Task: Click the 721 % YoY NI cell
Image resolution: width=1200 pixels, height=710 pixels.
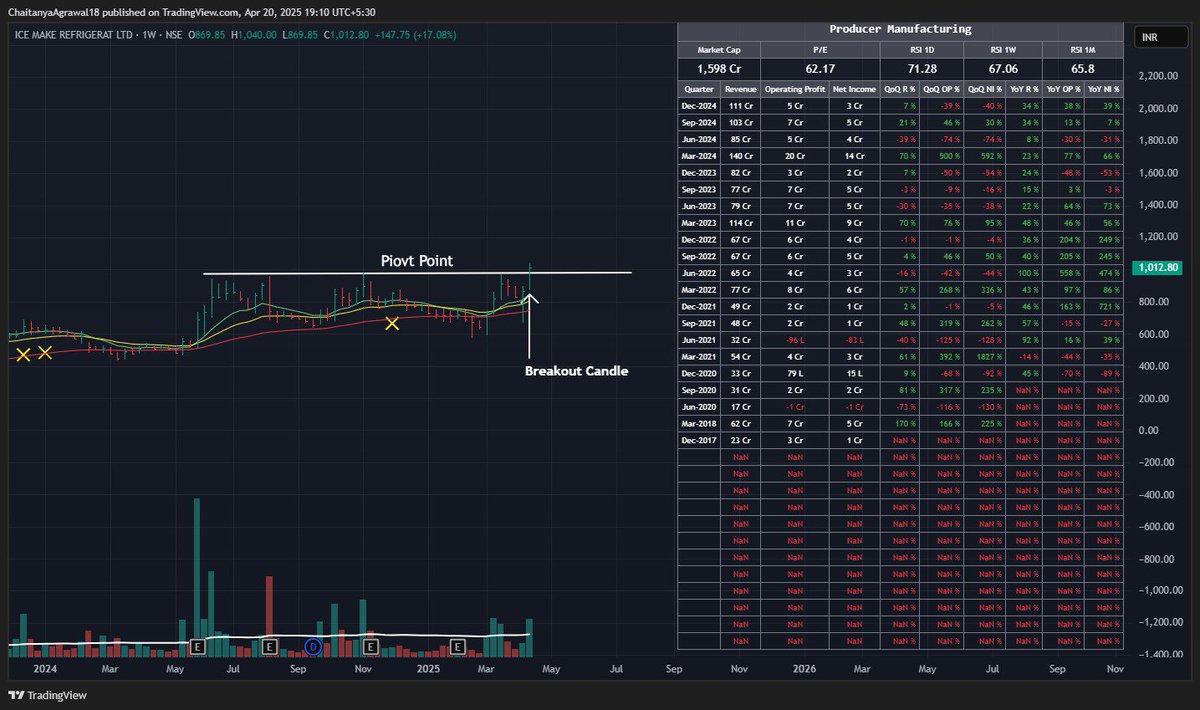Action: pyautogui.click(x=1102, y=306)
